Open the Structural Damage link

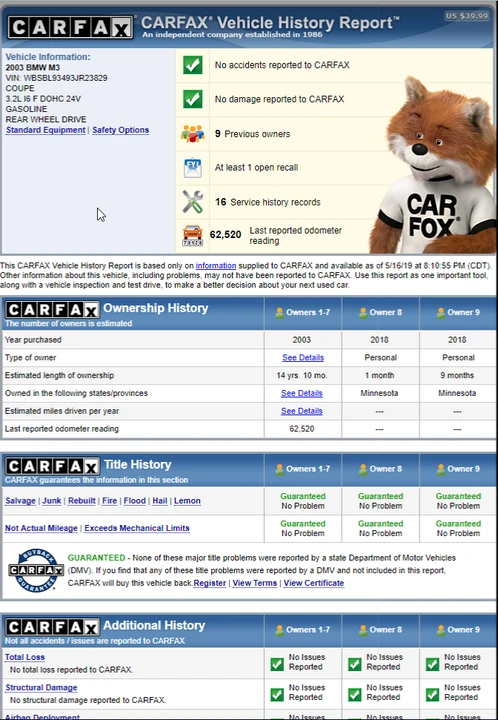click(41, 687)
